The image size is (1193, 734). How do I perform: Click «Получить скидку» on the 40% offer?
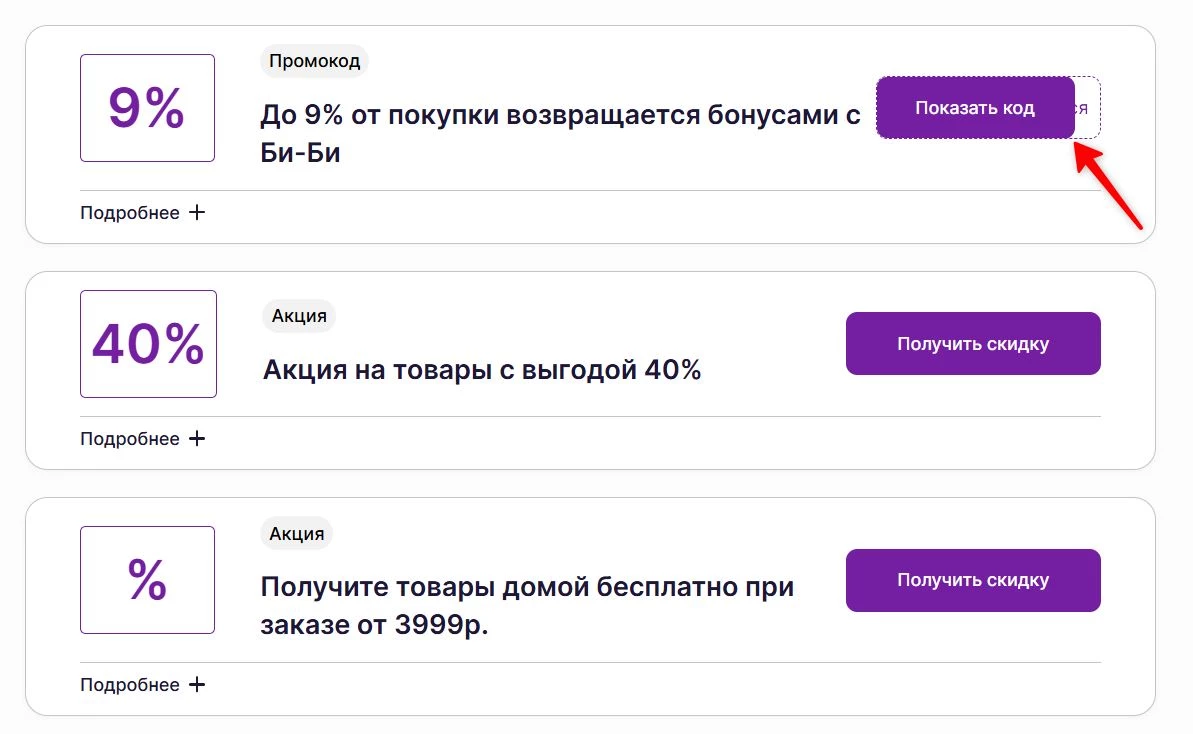[972, 343]
